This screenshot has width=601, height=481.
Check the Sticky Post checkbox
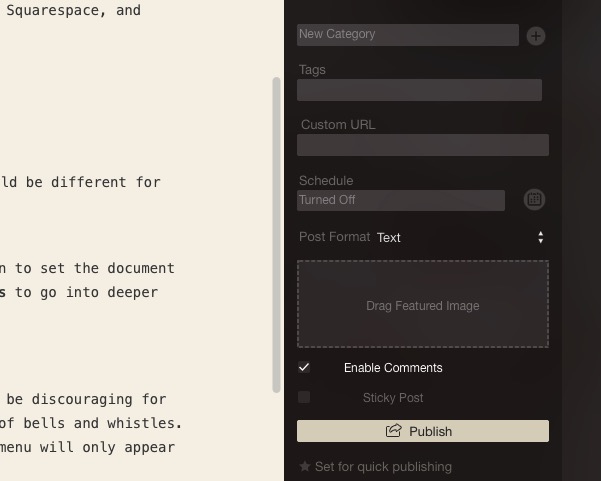click(x=304, y=398)
